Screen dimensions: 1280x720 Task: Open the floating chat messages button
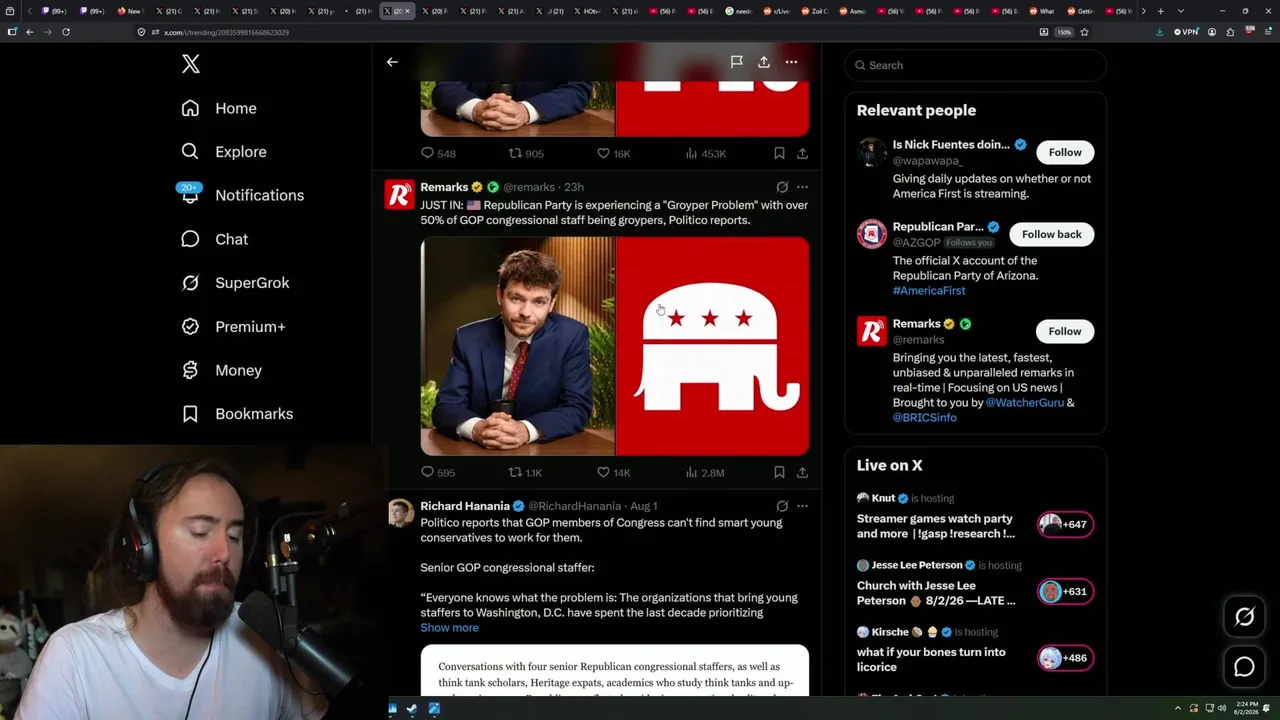1244,667
